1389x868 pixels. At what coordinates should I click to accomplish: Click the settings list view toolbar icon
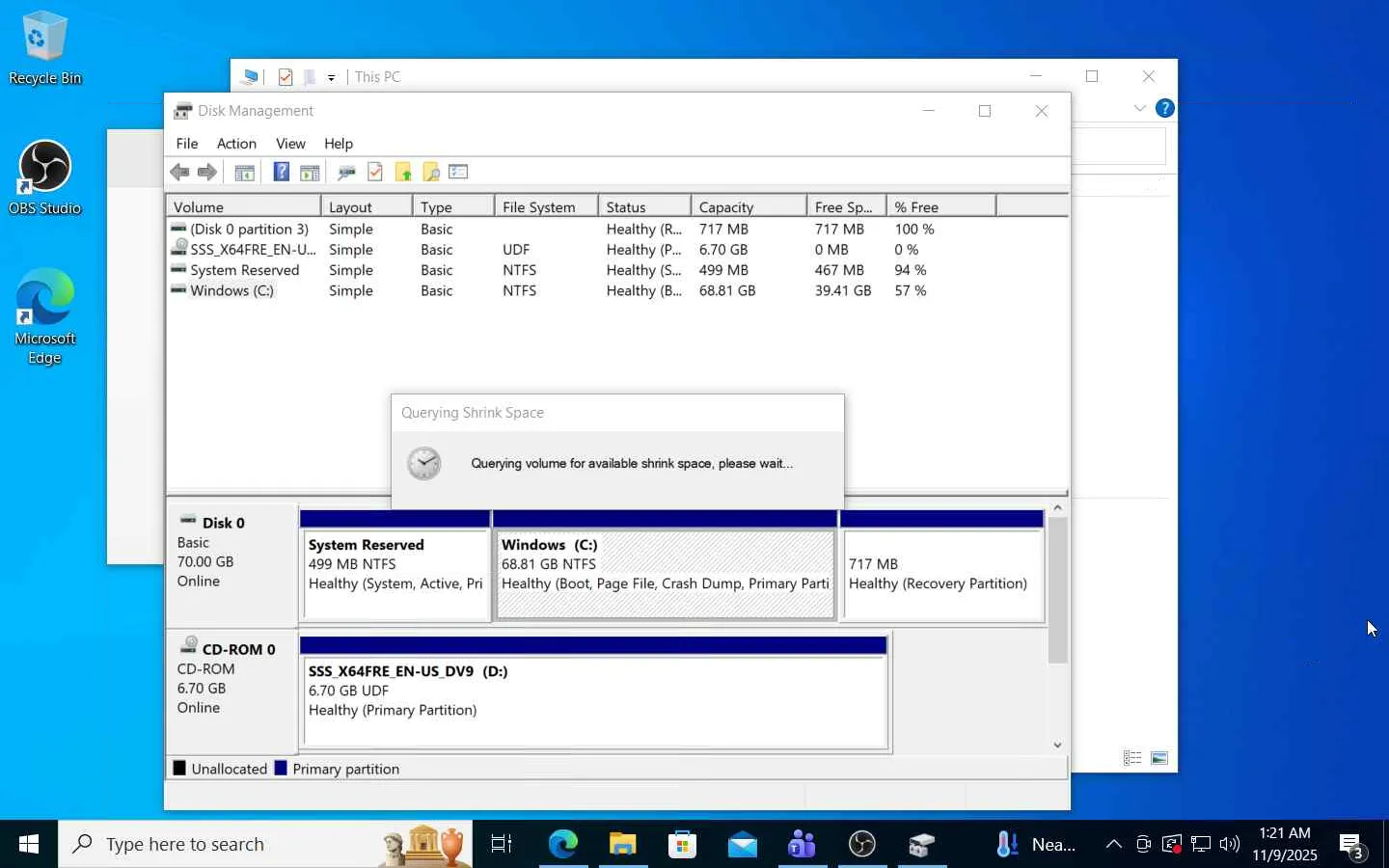pos(458,172)
